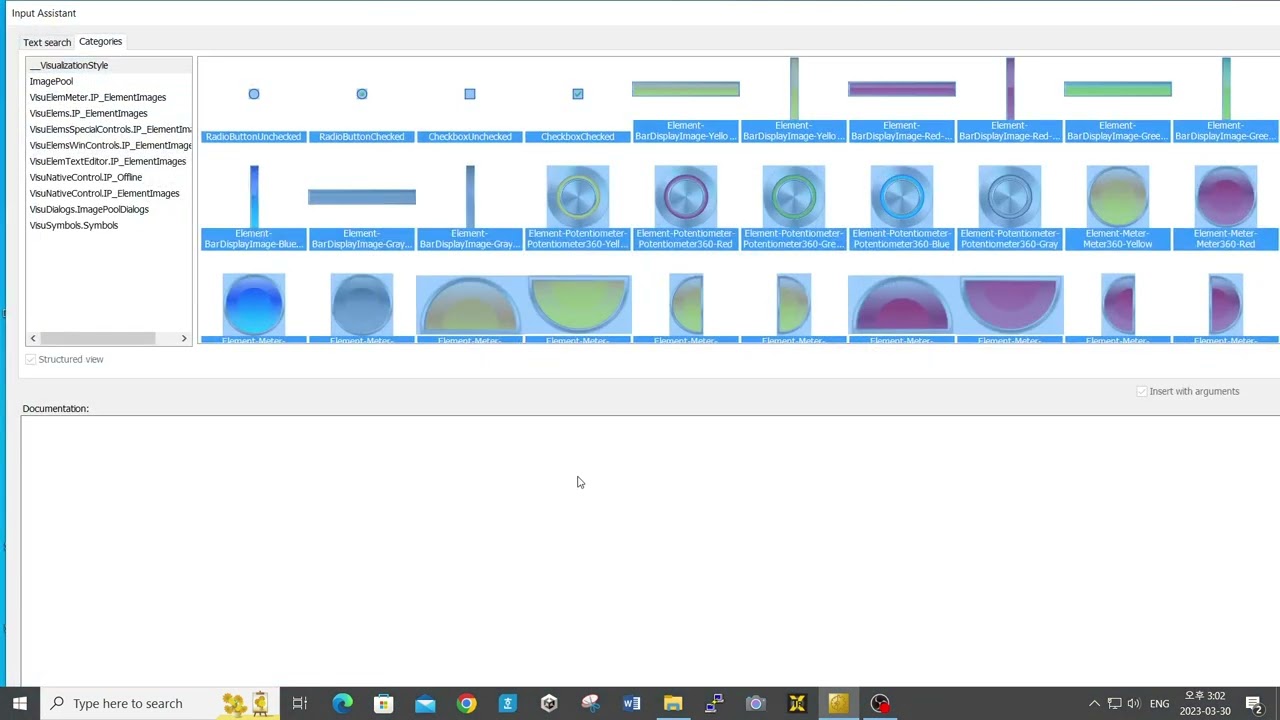Pick the CheckboxUnchecked image
Viewport: 1280px width, 720px height.
(x=470, y=94)
